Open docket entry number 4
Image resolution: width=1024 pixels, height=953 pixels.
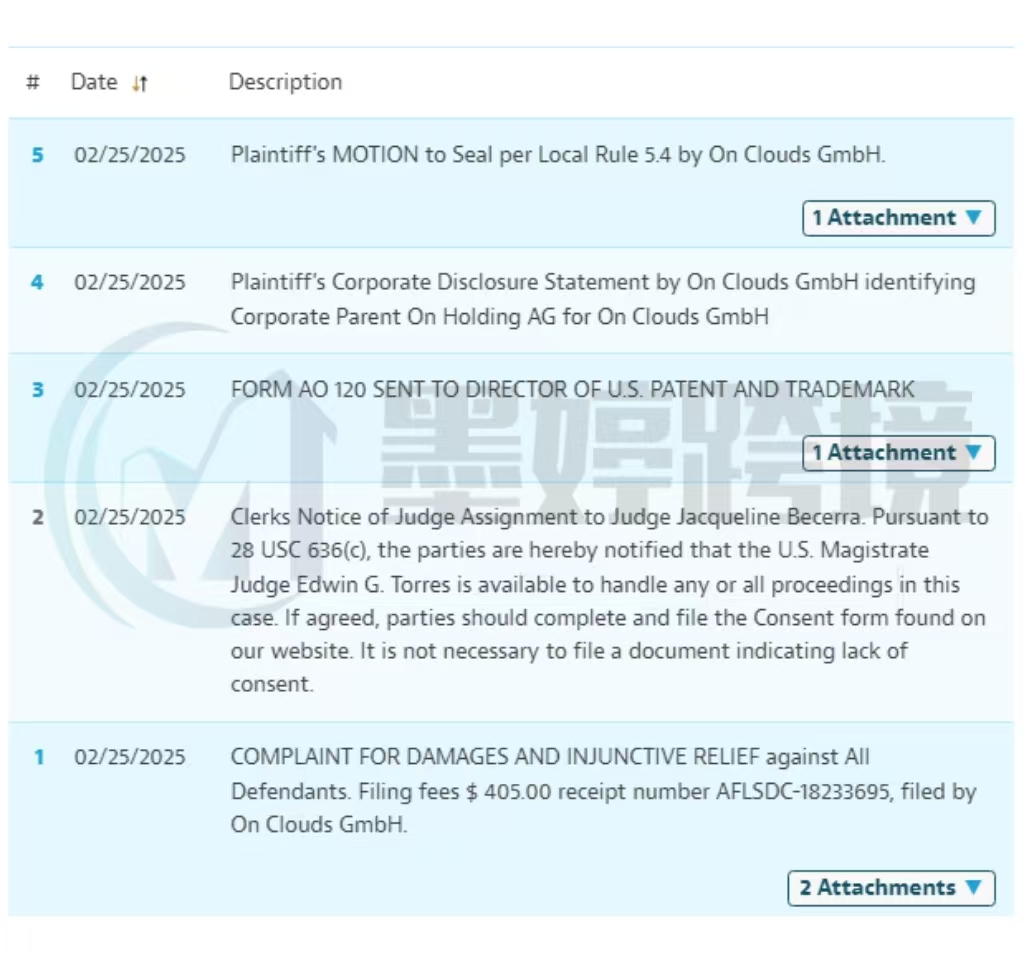[37, 283]
